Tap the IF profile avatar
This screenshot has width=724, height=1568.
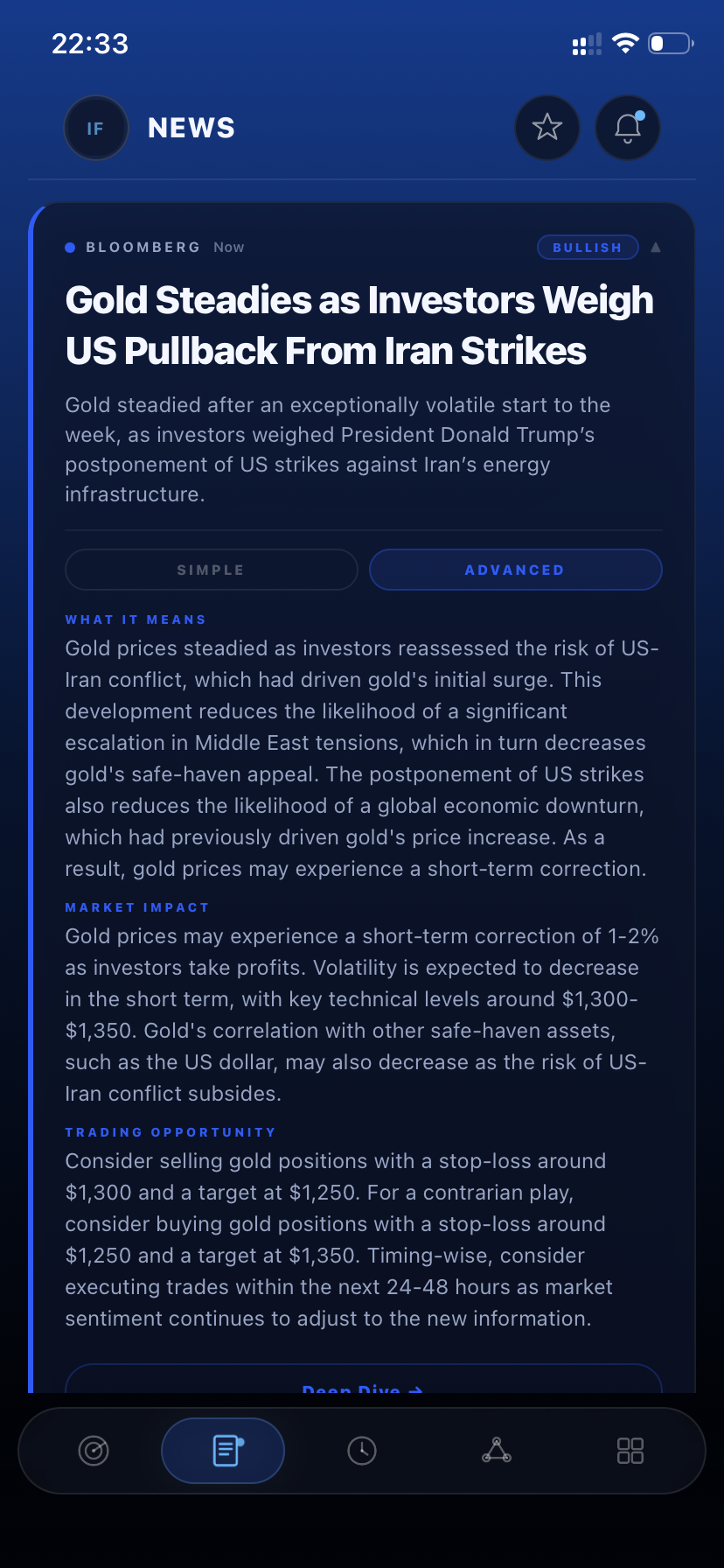click(96, 127)
